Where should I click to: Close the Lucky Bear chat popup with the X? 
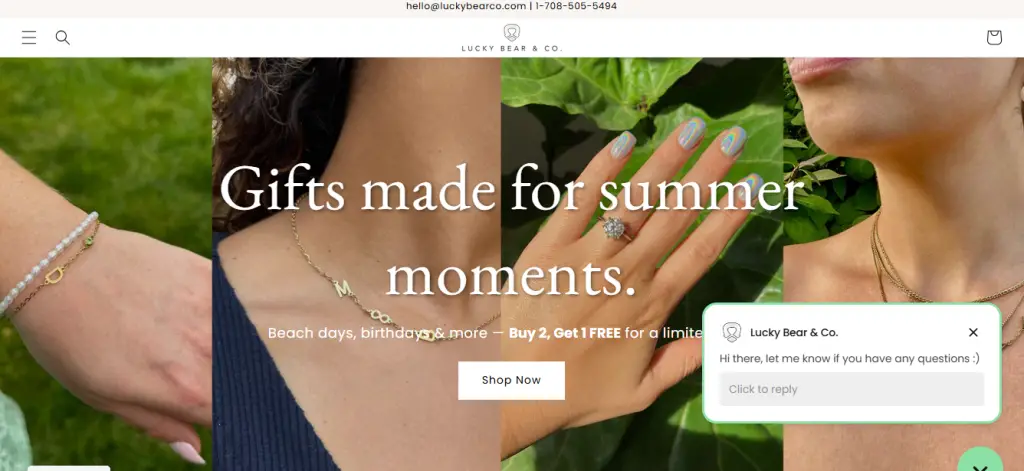coord(973,333)
